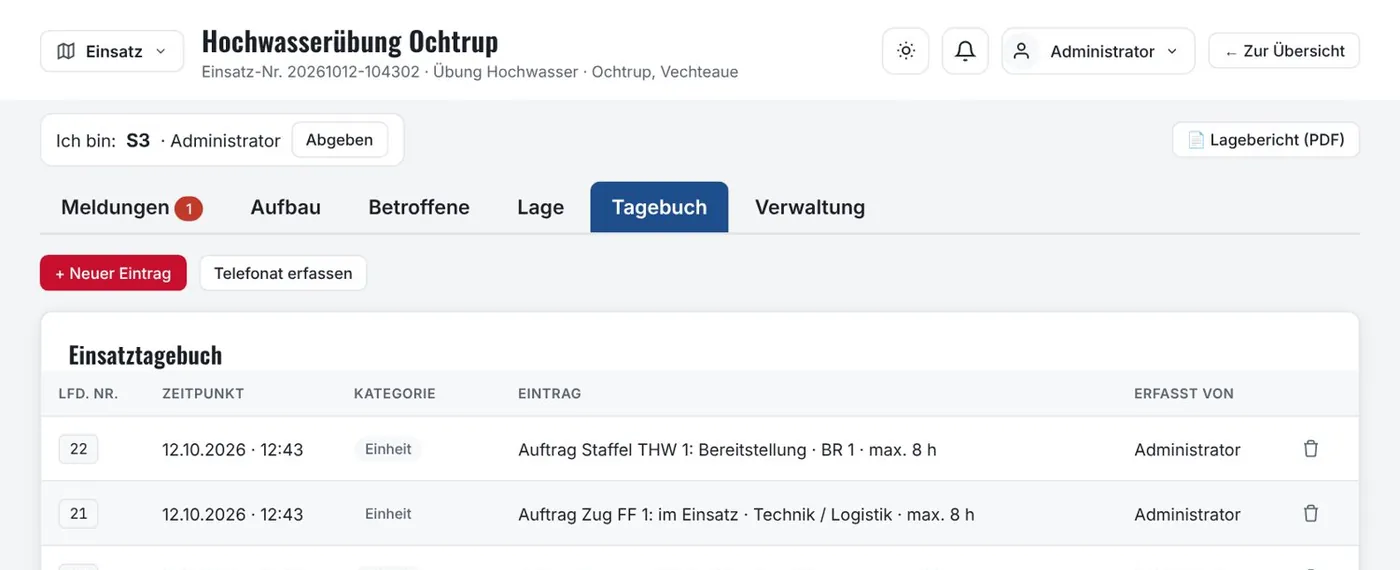This screenshot has height=570, width=1400.
Task: Click the Einsatz-Nr. 20261012-104302 subtitle
Action: [311, 72]
